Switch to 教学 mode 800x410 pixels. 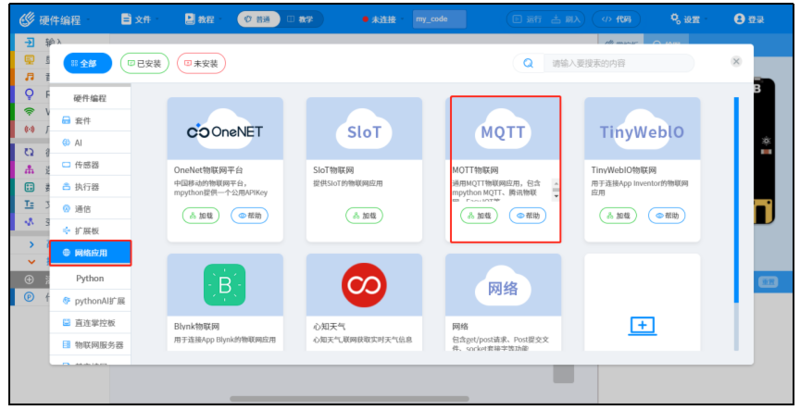[301, 19]
